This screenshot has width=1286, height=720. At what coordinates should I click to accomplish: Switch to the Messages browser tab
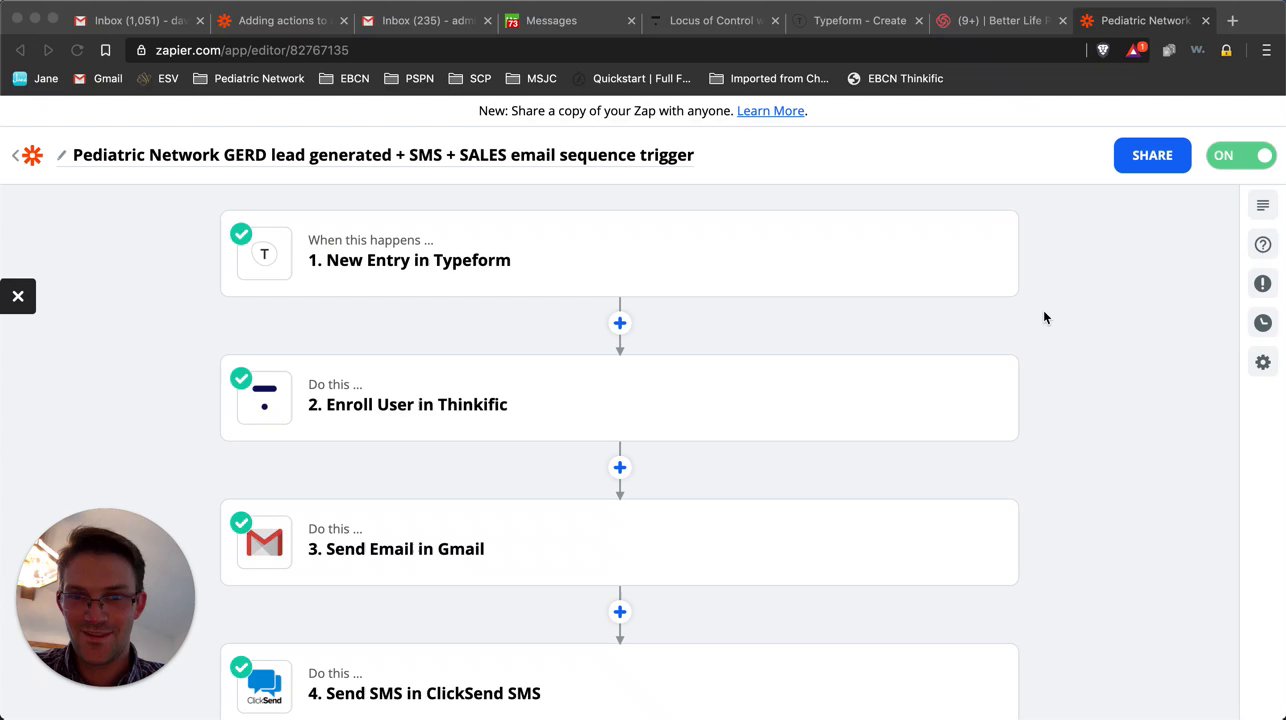(x=551, y=20)
